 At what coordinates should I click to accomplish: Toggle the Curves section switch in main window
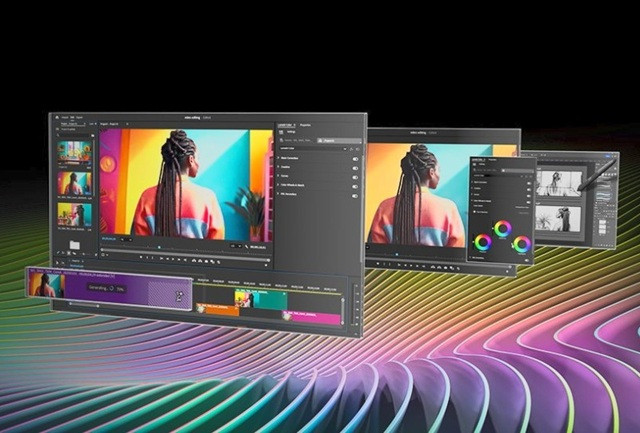click(355, 177)
